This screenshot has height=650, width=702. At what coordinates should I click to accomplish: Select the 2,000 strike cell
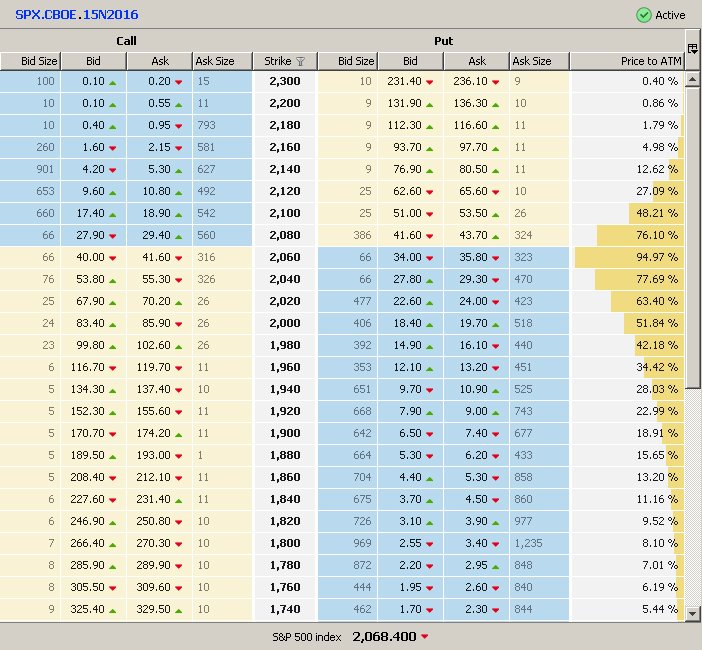(285, 323)
